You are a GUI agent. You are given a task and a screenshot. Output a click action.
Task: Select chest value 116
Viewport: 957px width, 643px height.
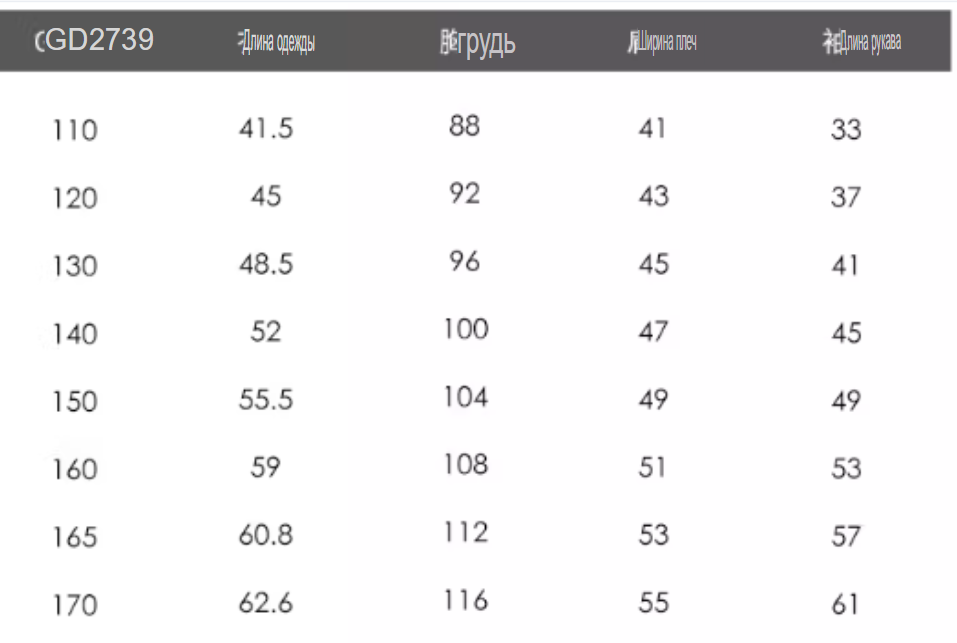click(466, 601)
